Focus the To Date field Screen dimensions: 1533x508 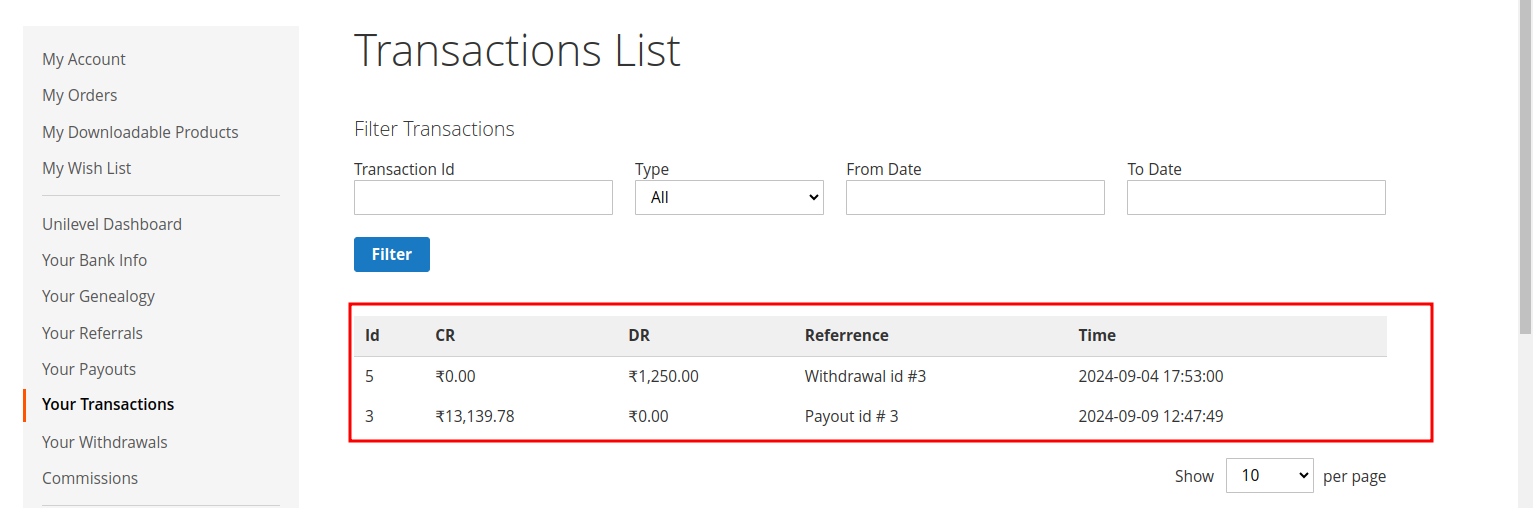(1256, 198)
